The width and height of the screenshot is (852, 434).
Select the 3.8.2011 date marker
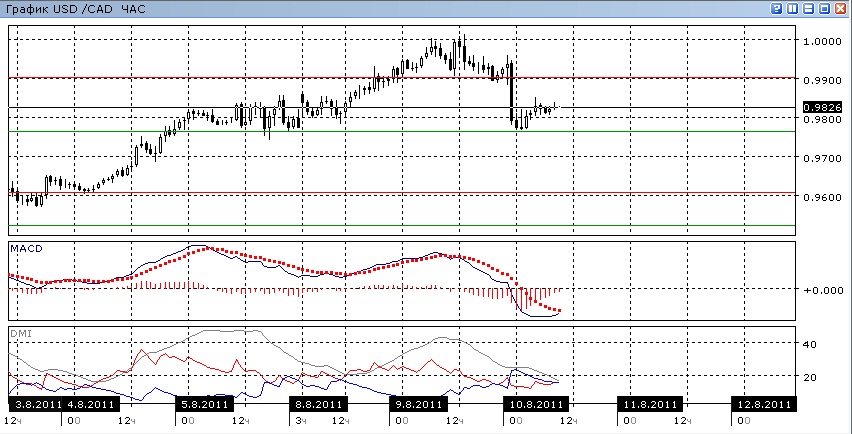click(35, 404)
